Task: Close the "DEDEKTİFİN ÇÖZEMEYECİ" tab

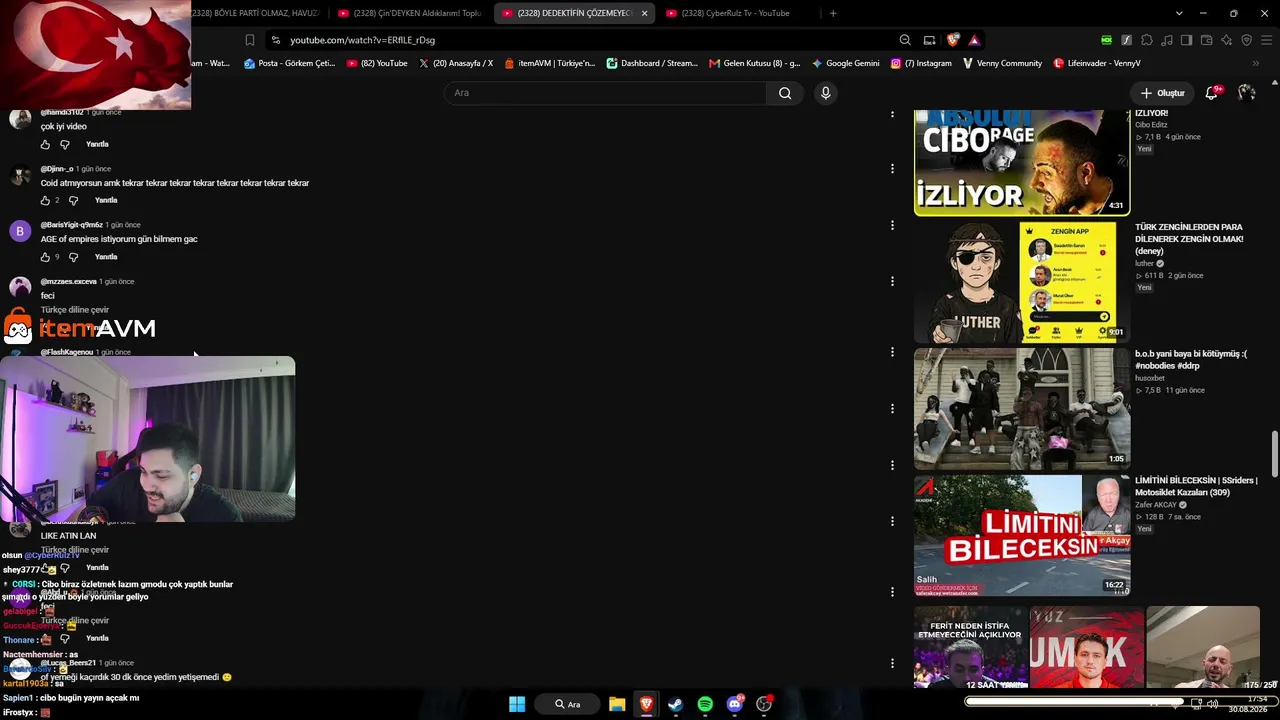Action: [644, 13]
